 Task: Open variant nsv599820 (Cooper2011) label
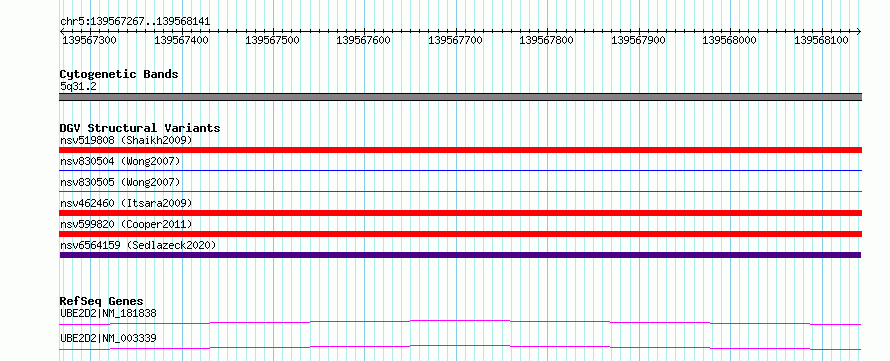(126, 224)
